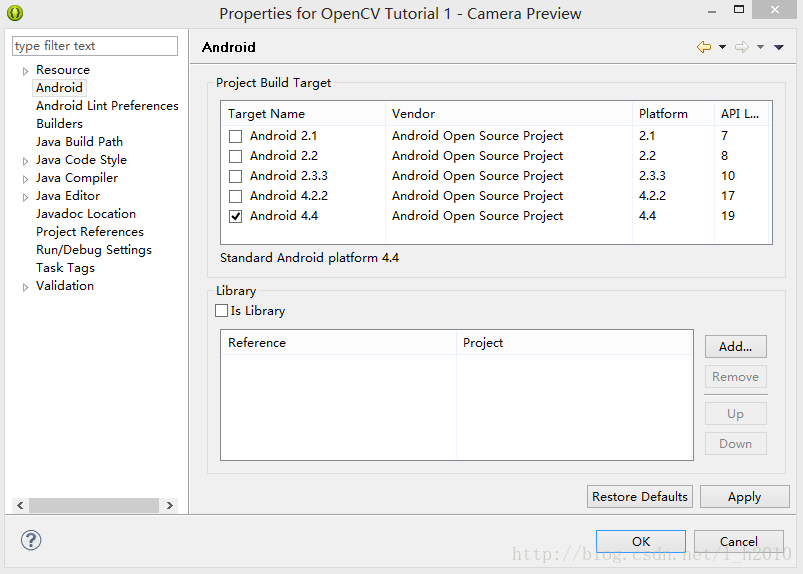The width and height of the screenshot is (803, 574).
Task: Click the Add... library button
Action: click(735, 347)
